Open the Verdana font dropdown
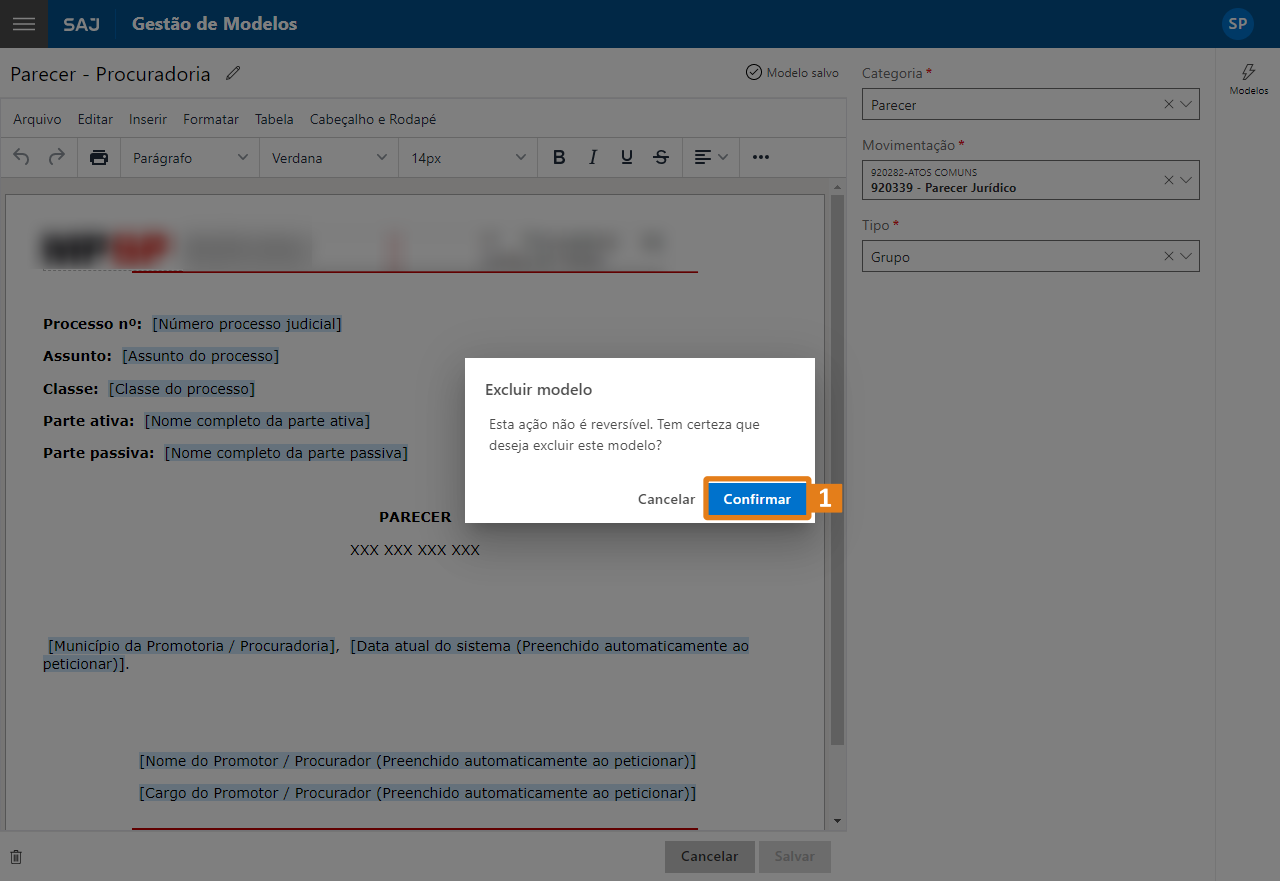Viewport: 1280px width, 881px height. coord(329,158)
